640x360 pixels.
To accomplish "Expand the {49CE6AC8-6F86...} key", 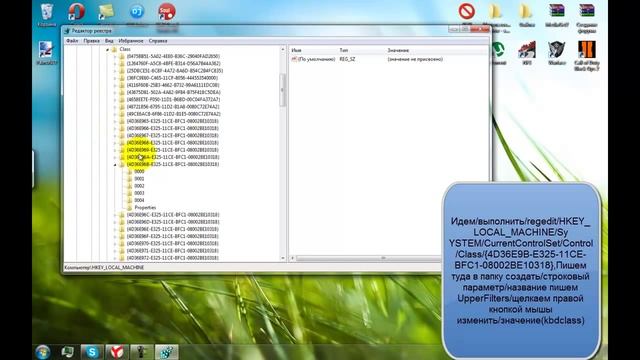I will tap(115, 114).
